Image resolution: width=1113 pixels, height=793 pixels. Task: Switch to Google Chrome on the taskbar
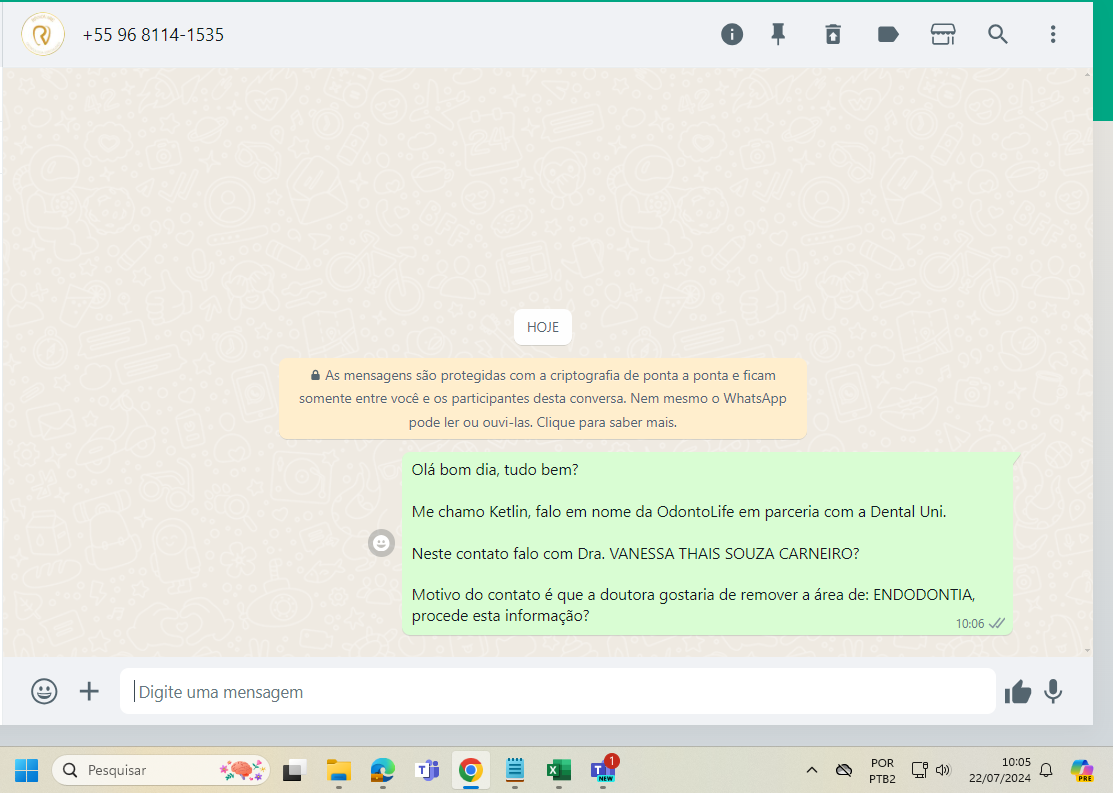click(471, 770)
